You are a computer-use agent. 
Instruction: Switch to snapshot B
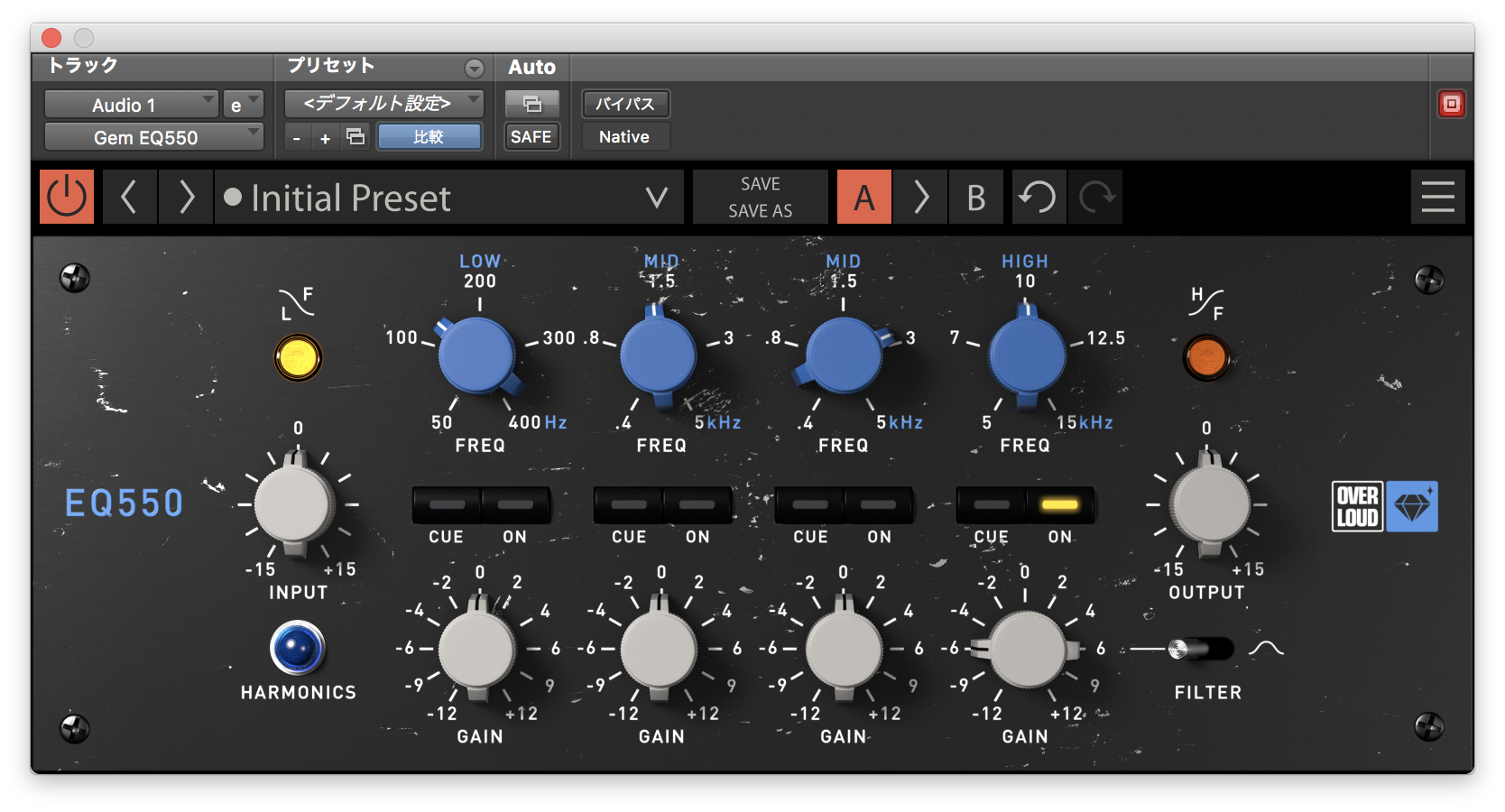pos(976,197)
